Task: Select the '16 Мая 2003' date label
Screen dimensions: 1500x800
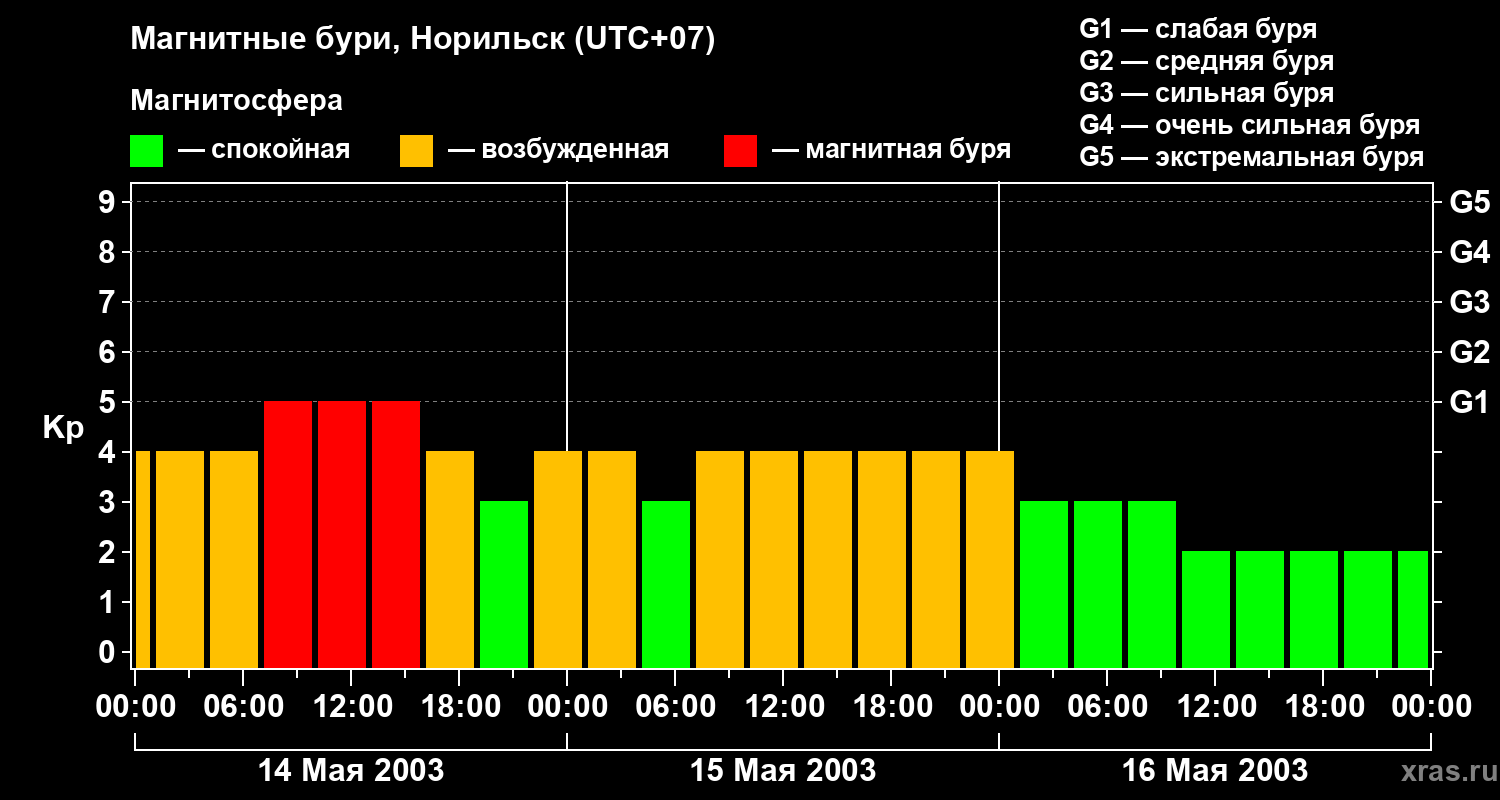Action: click(x=1215, y=771)
